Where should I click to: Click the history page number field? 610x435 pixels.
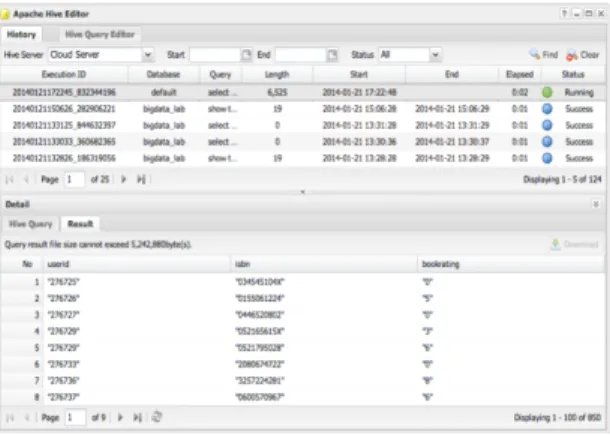click(x=75, y=179)
